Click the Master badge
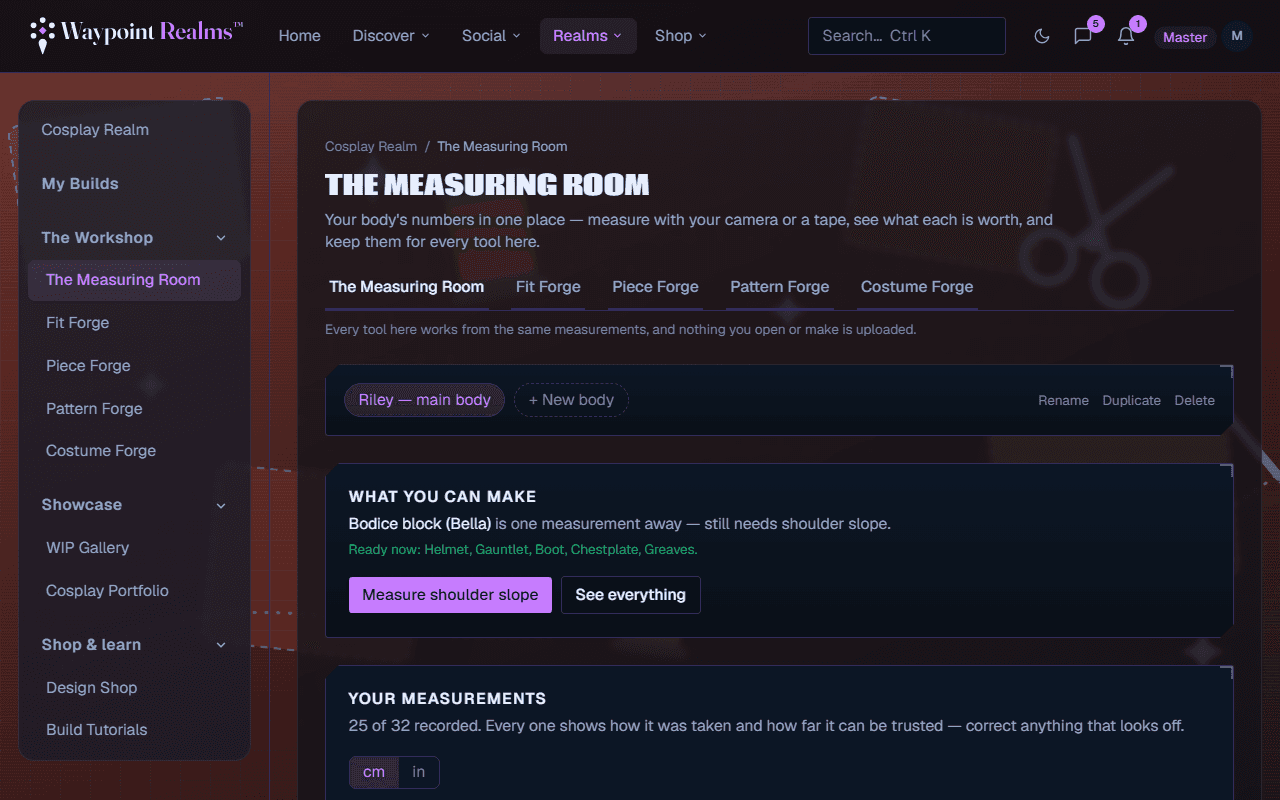 (x=1185, y=37)
